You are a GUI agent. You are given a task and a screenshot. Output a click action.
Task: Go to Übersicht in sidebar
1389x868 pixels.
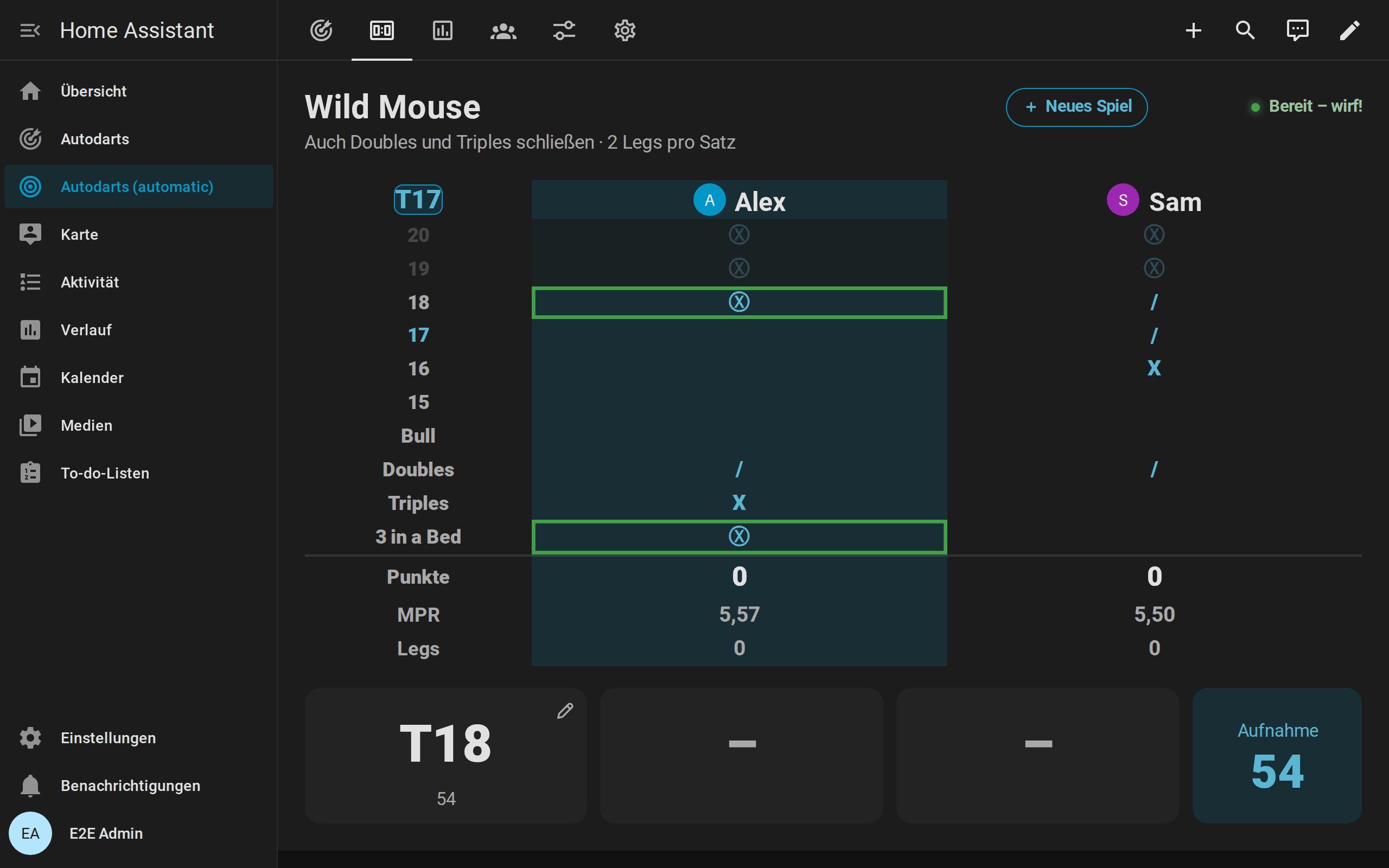(x=139, y=91)
